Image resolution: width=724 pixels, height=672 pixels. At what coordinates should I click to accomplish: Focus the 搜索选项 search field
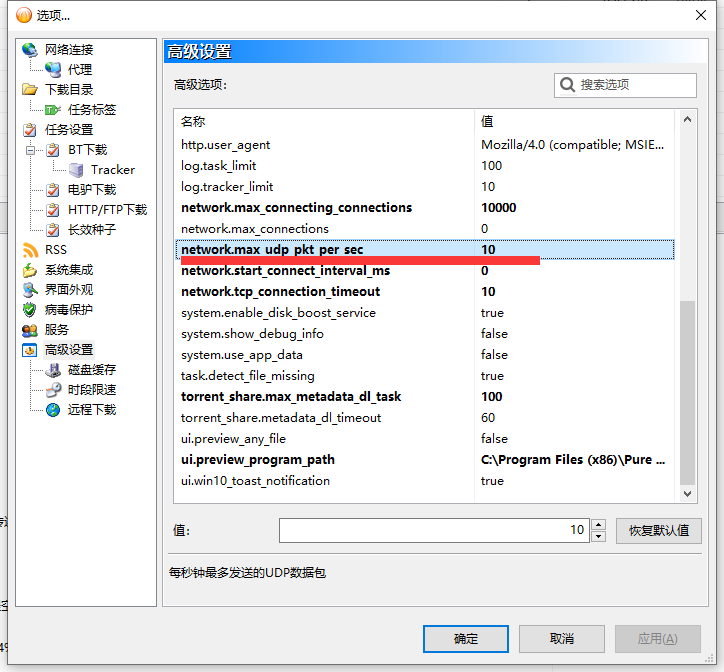(x=625, y=85)
